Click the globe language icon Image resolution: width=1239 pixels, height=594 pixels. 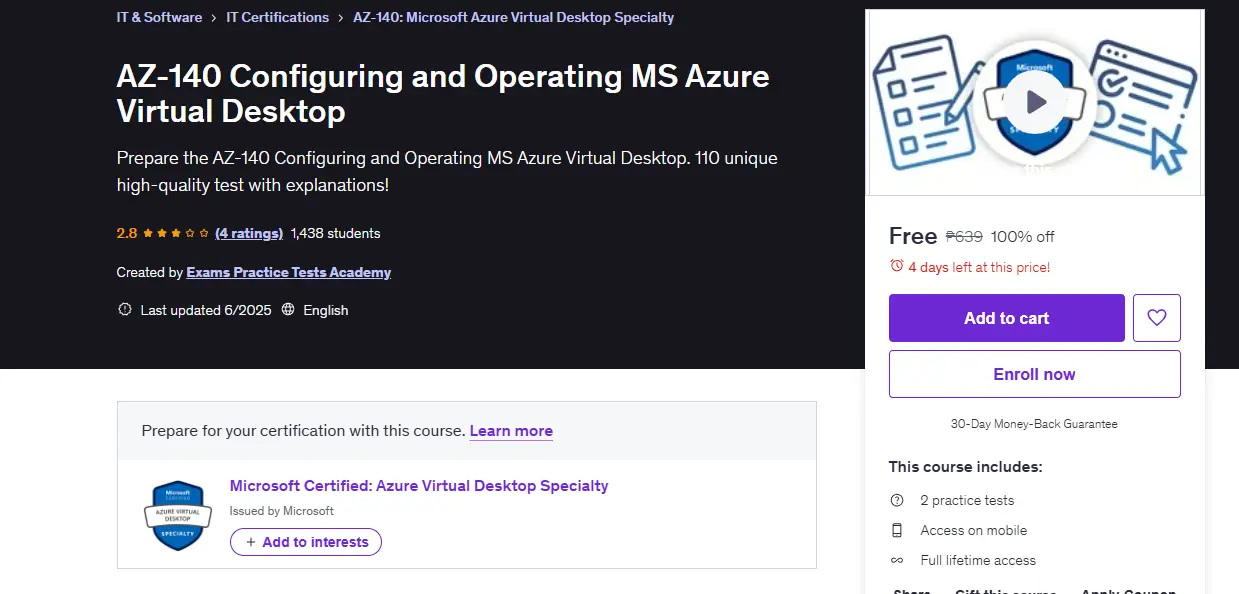coord(288,310)
